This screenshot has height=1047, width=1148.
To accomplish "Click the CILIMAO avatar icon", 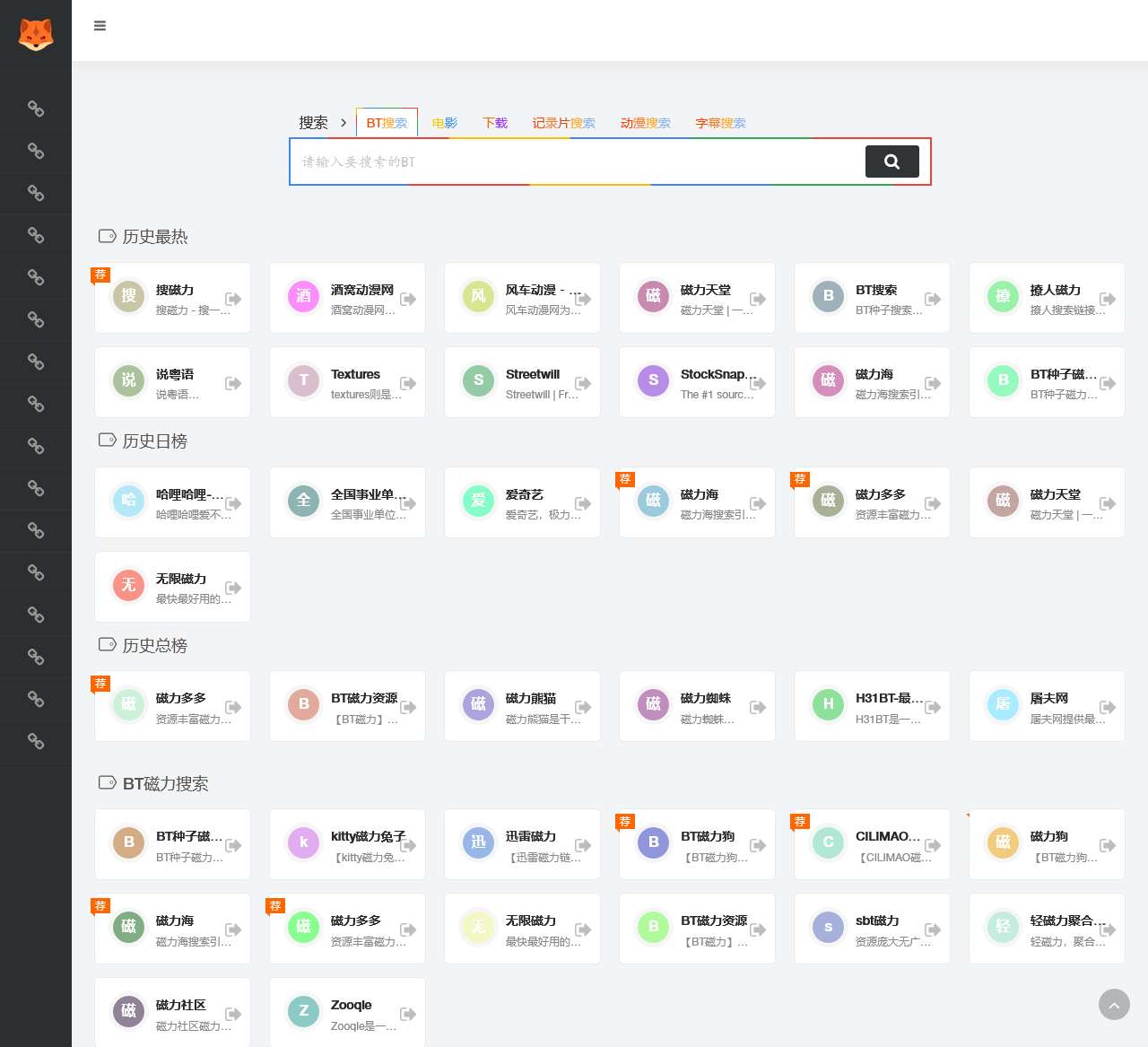I will pyautogui.click(x=828, y=842).
